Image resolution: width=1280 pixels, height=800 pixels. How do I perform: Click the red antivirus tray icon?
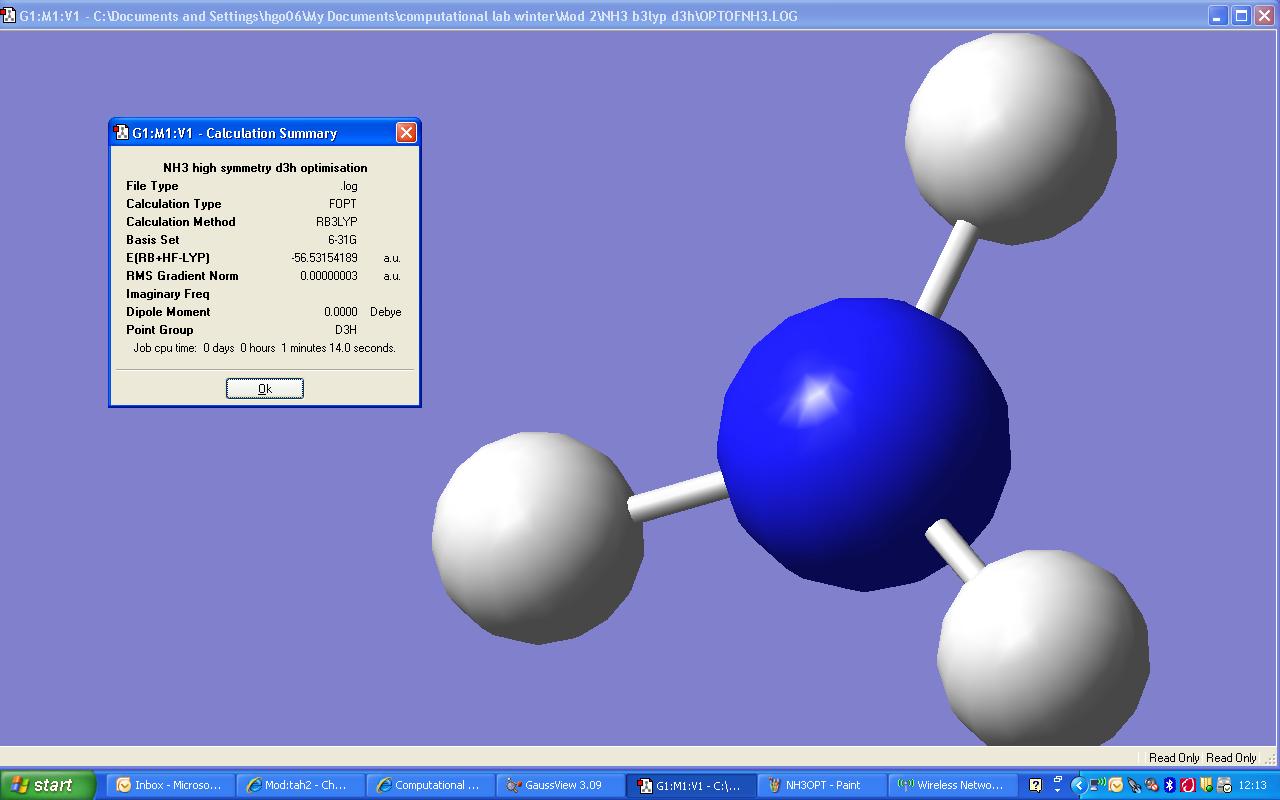click(x=1187, y=785)
